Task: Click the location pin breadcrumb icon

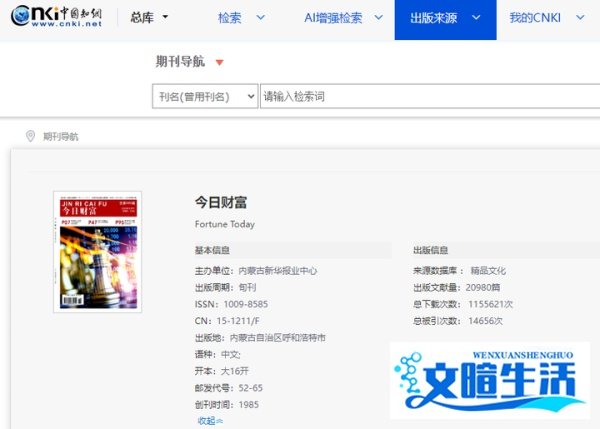Action: point(30,136)
